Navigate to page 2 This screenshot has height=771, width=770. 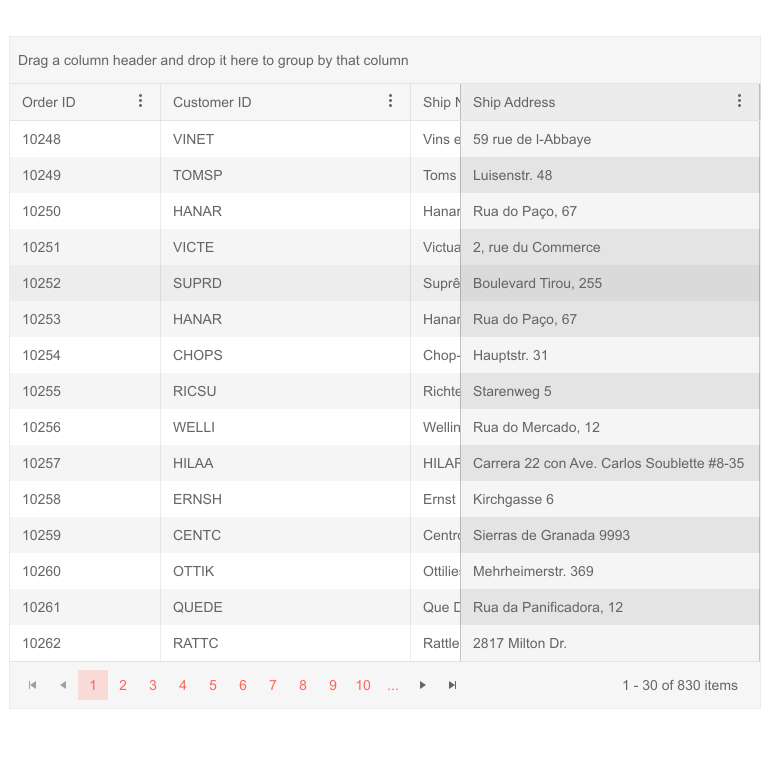123,685
